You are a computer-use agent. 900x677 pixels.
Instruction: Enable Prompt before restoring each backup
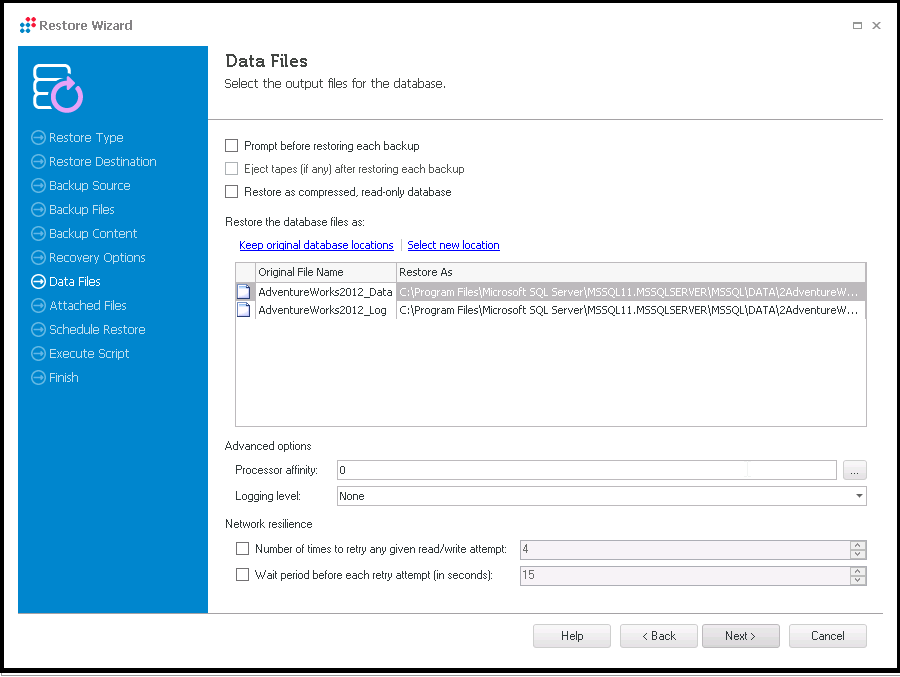pyautogui.click(x=231, y=146)
